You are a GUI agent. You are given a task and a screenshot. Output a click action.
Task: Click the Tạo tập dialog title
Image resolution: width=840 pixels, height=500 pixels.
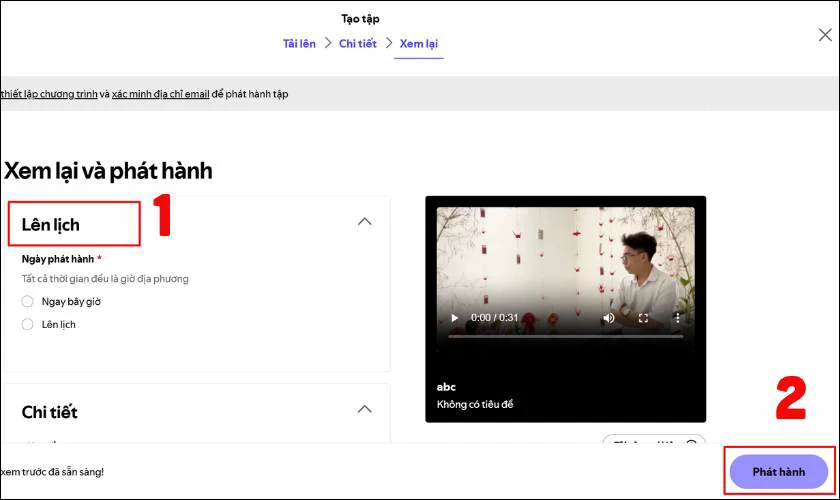click(x=361, y=19)
